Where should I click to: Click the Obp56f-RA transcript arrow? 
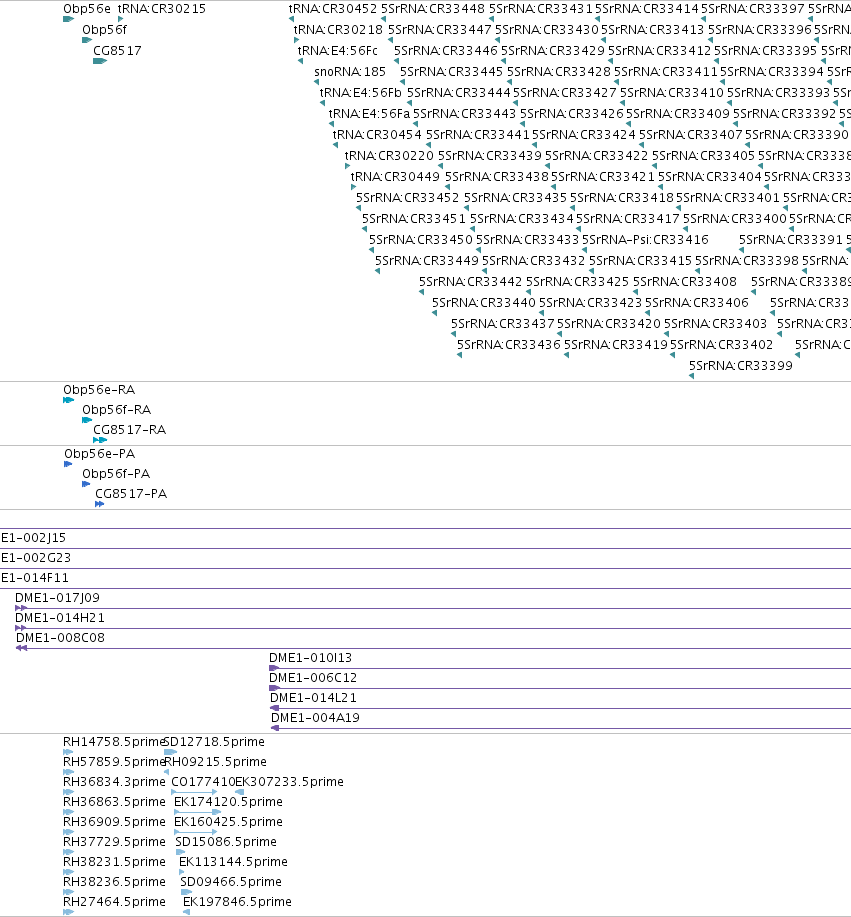click(87, 420)
